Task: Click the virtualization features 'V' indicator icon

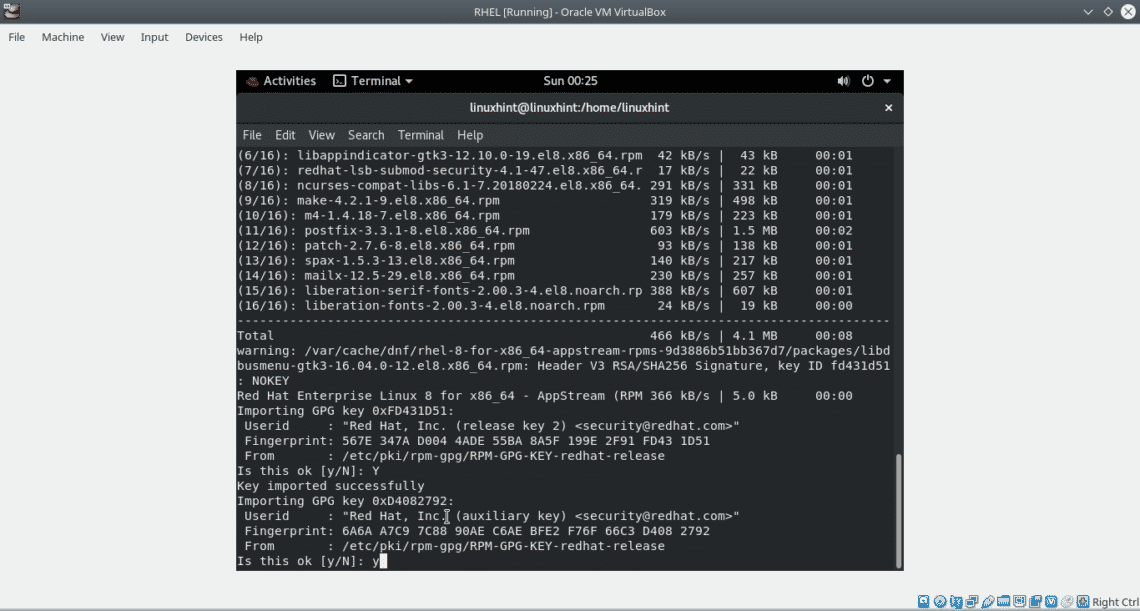Action: tap(1051, 601)
